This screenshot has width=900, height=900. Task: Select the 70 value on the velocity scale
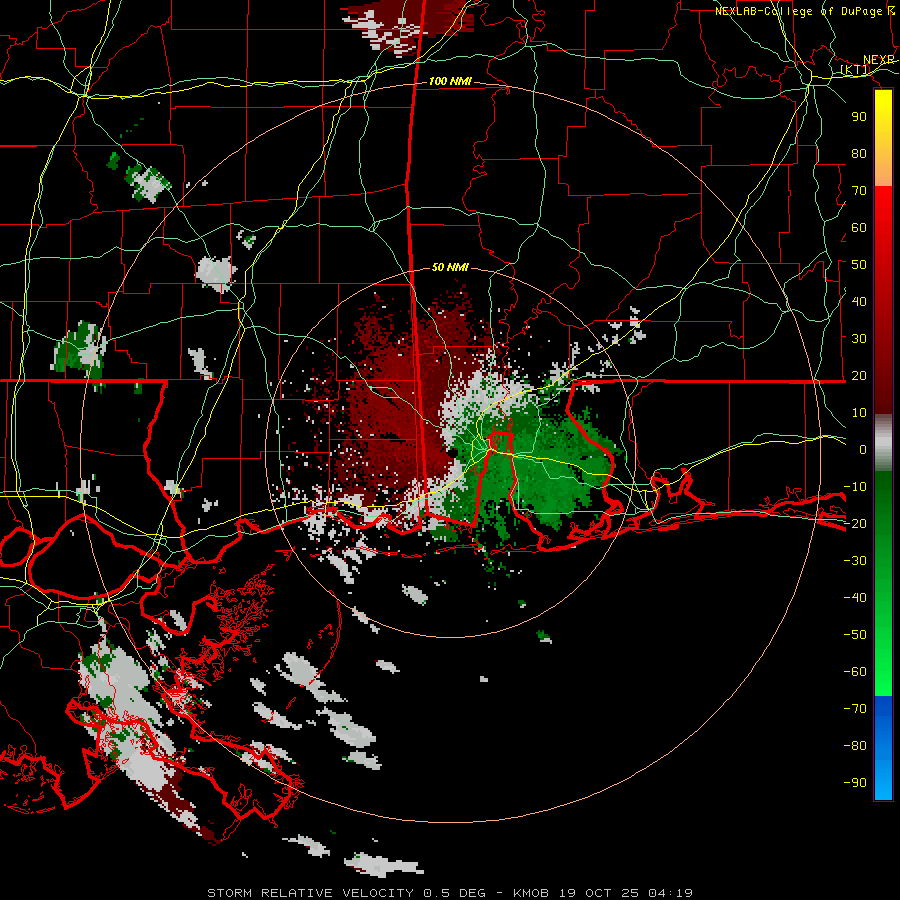click(x=859, y=190)
